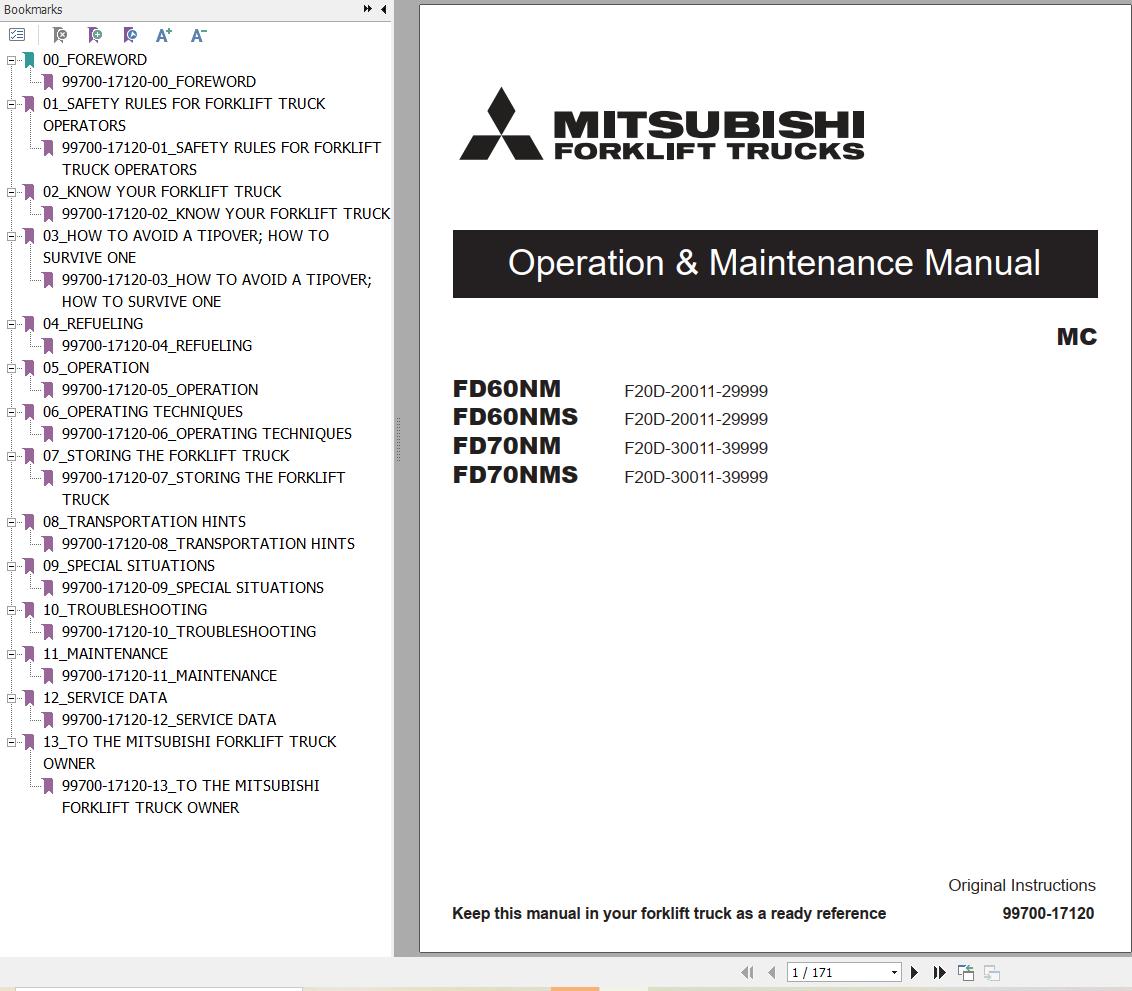Open bookmark 99700-17120-10_TROUBLESHOOTING
Image resolution: width=1132 pixels, height=991 pixels.
click(x=189, y=632)
